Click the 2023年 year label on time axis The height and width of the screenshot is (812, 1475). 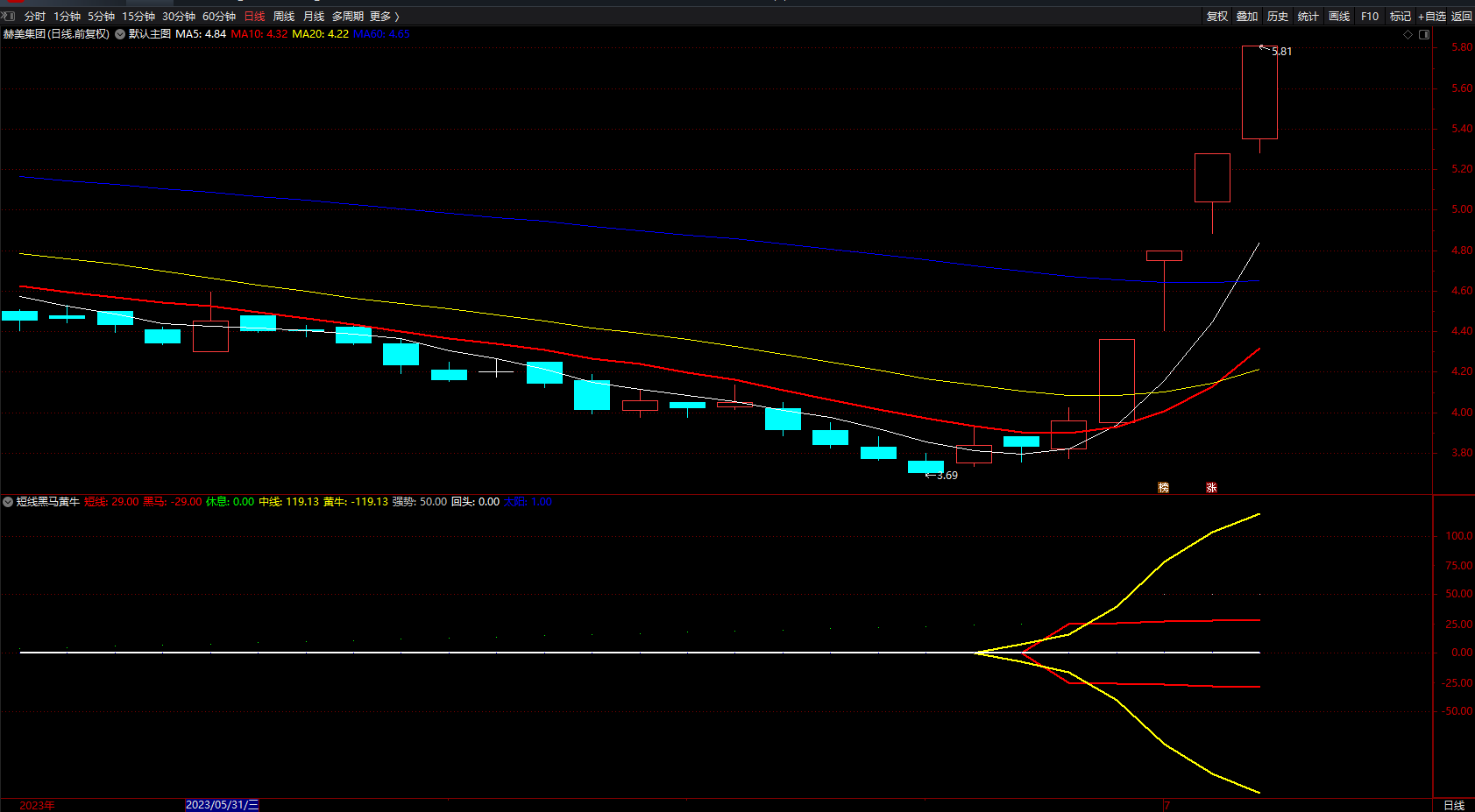(x=37, y=805)
